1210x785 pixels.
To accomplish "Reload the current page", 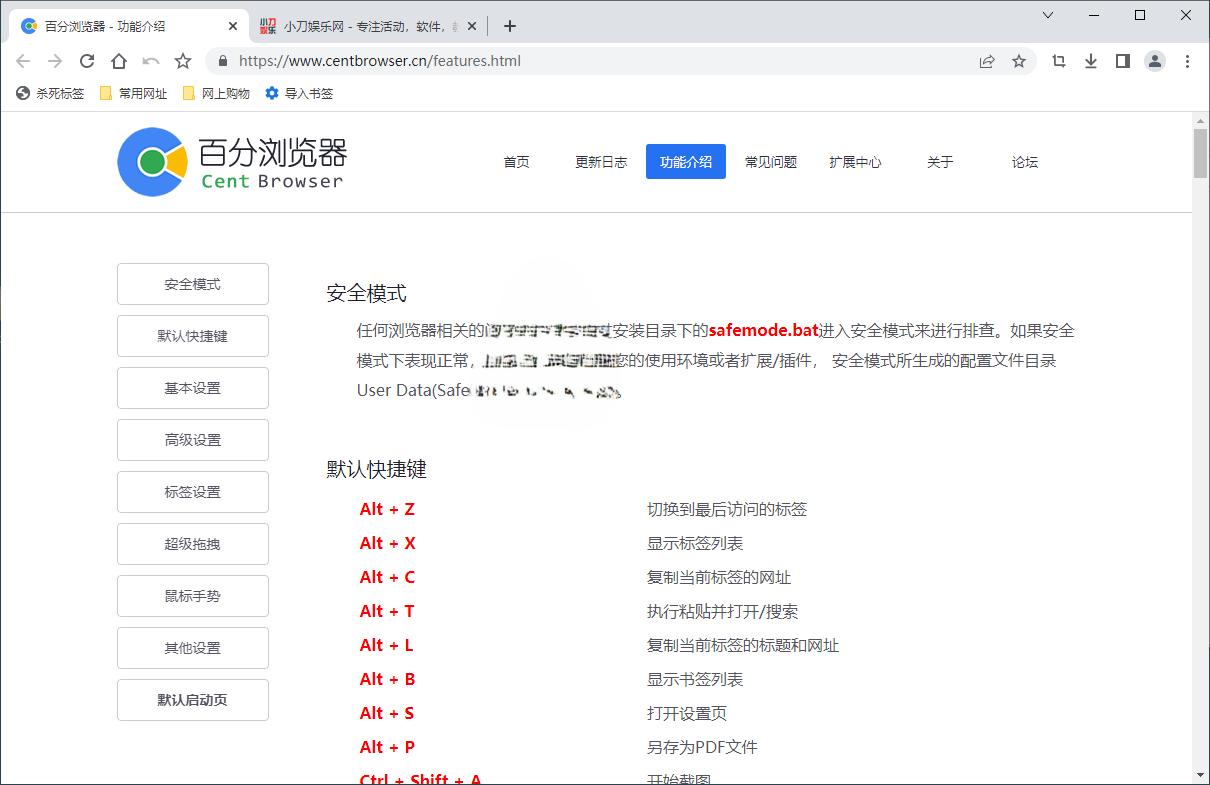I will click(x=87, y=61).
